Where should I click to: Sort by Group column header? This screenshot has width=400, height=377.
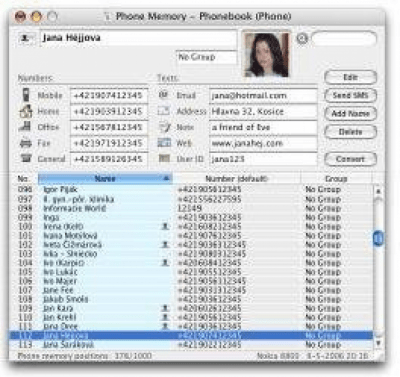pyautogui.click(x=336, y=178)
